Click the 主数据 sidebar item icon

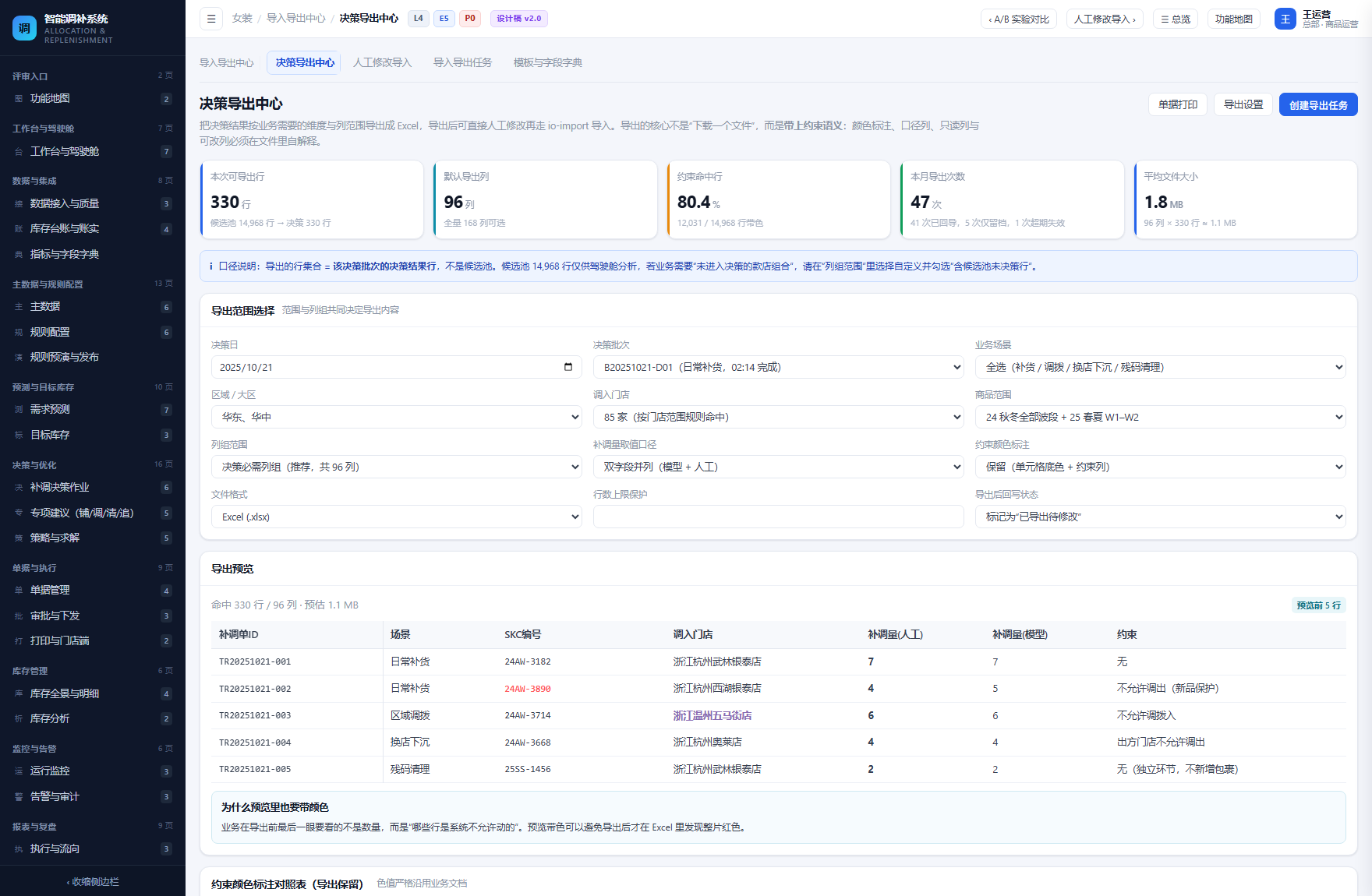(x=19, y=307)
